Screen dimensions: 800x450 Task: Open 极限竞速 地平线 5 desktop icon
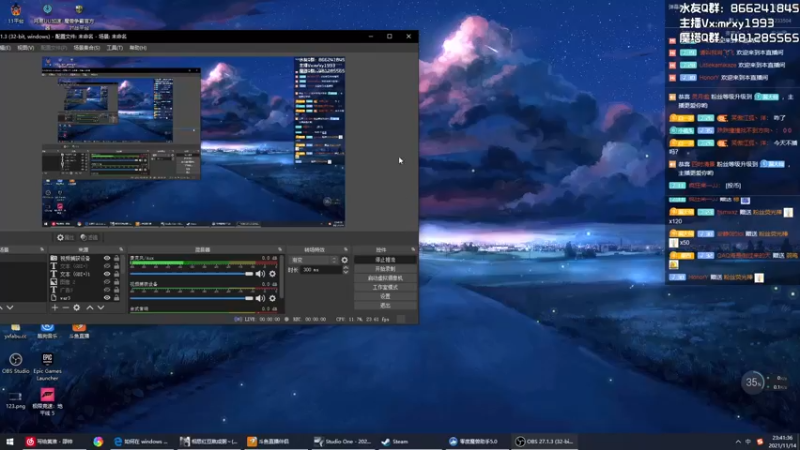(x=47, y=402)
